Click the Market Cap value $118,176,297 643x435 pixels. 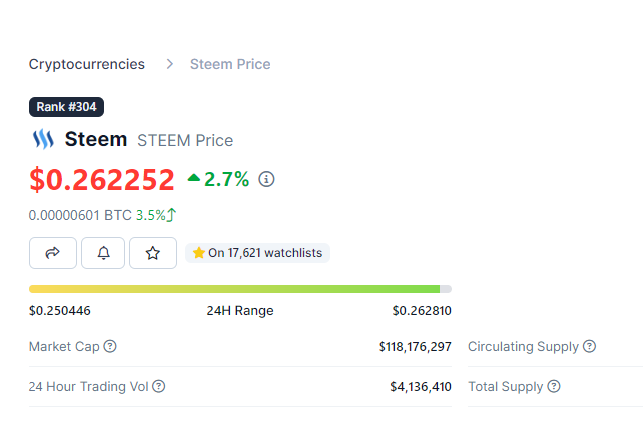click(415, 346)
